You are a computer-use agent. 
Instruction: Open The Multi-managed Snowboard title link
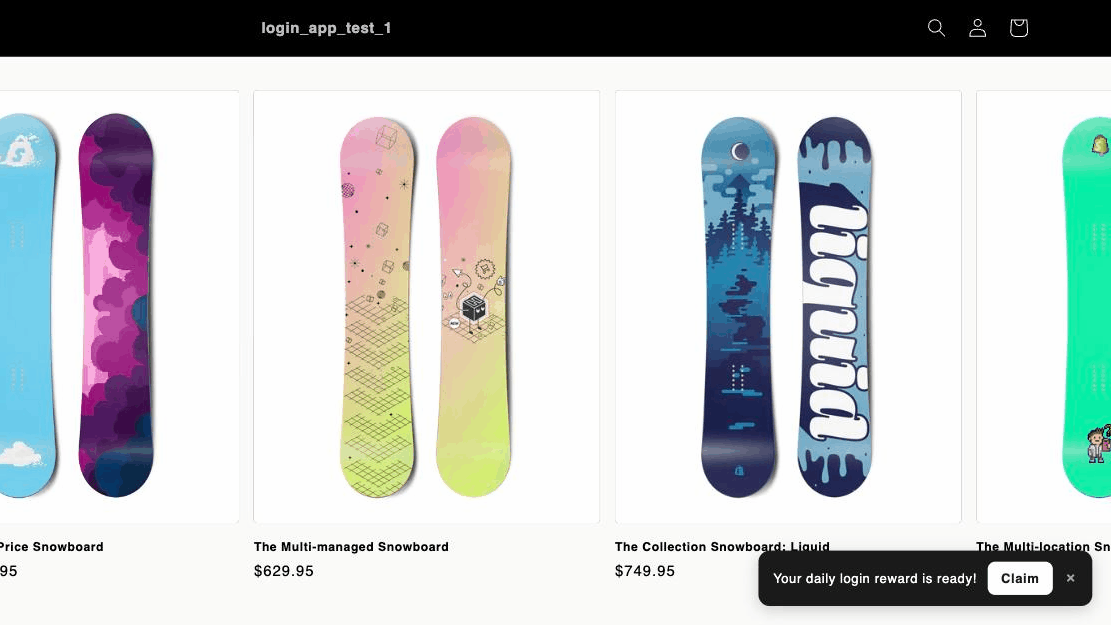(351, 546)
